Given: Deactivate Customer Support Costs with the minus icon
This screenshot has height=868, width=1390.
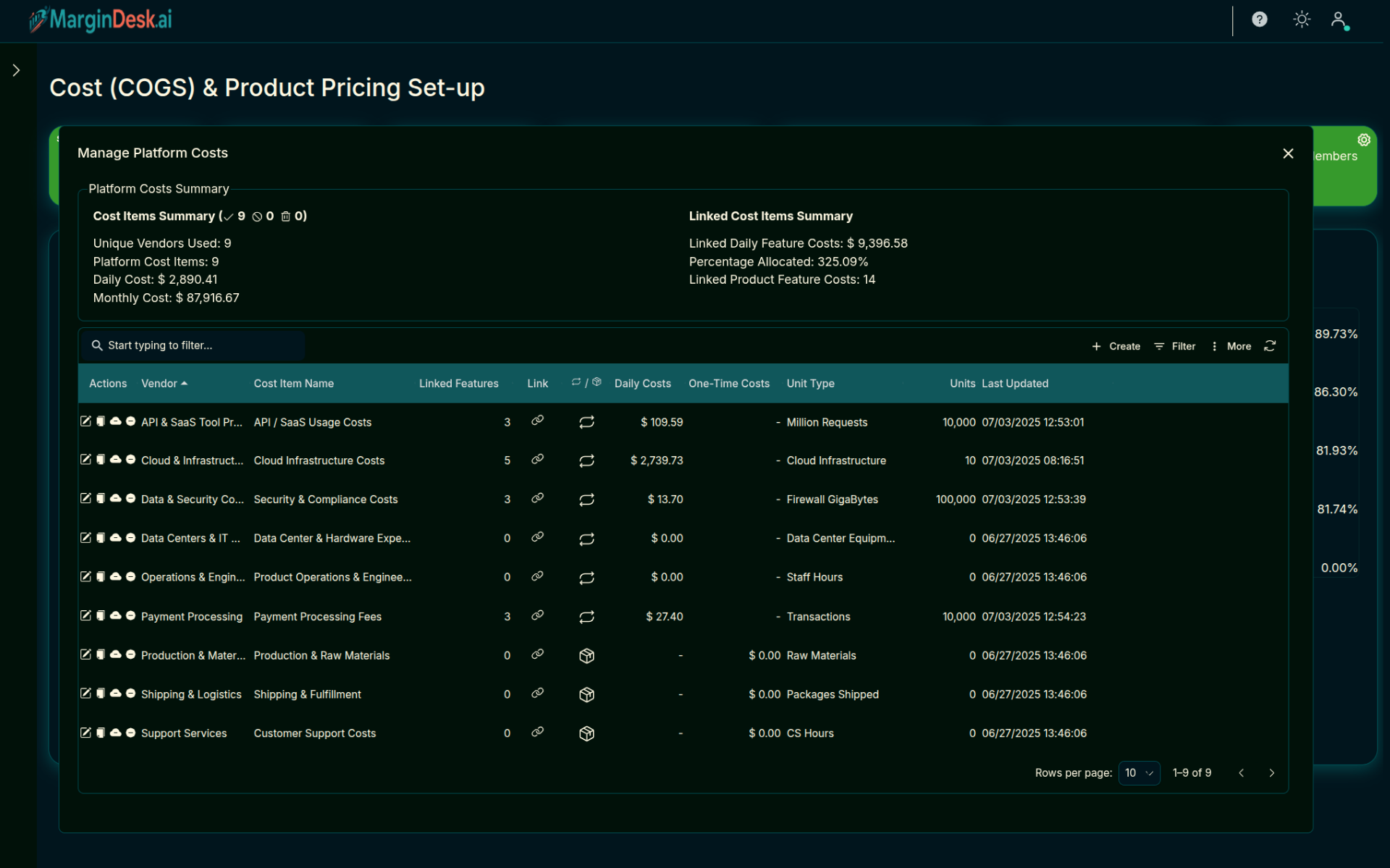Looking at the screenshot, I should 130,733.
